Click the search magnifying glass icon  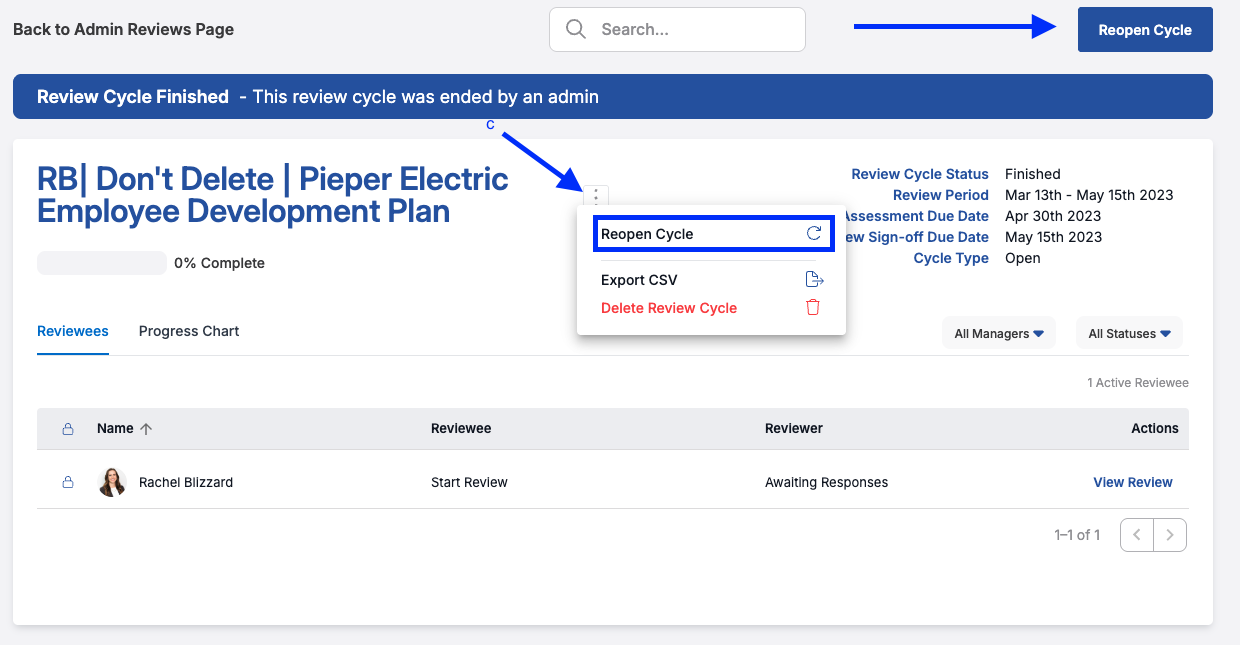tap(576, 29)
